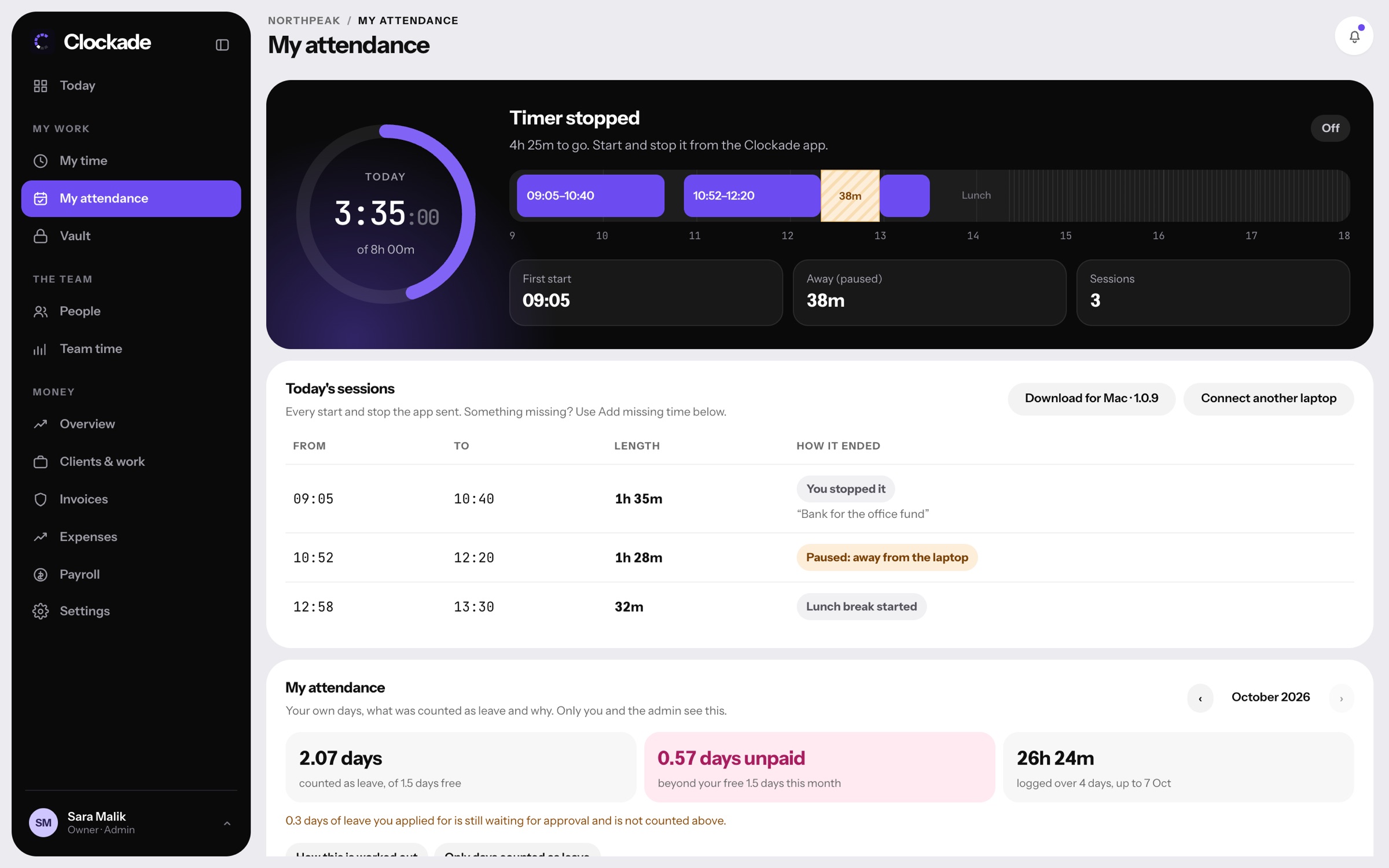The height and width of the screenshot is (868, 1389).
Task: Click the 38m away timeline segment
Action: (x=850, y=196)
